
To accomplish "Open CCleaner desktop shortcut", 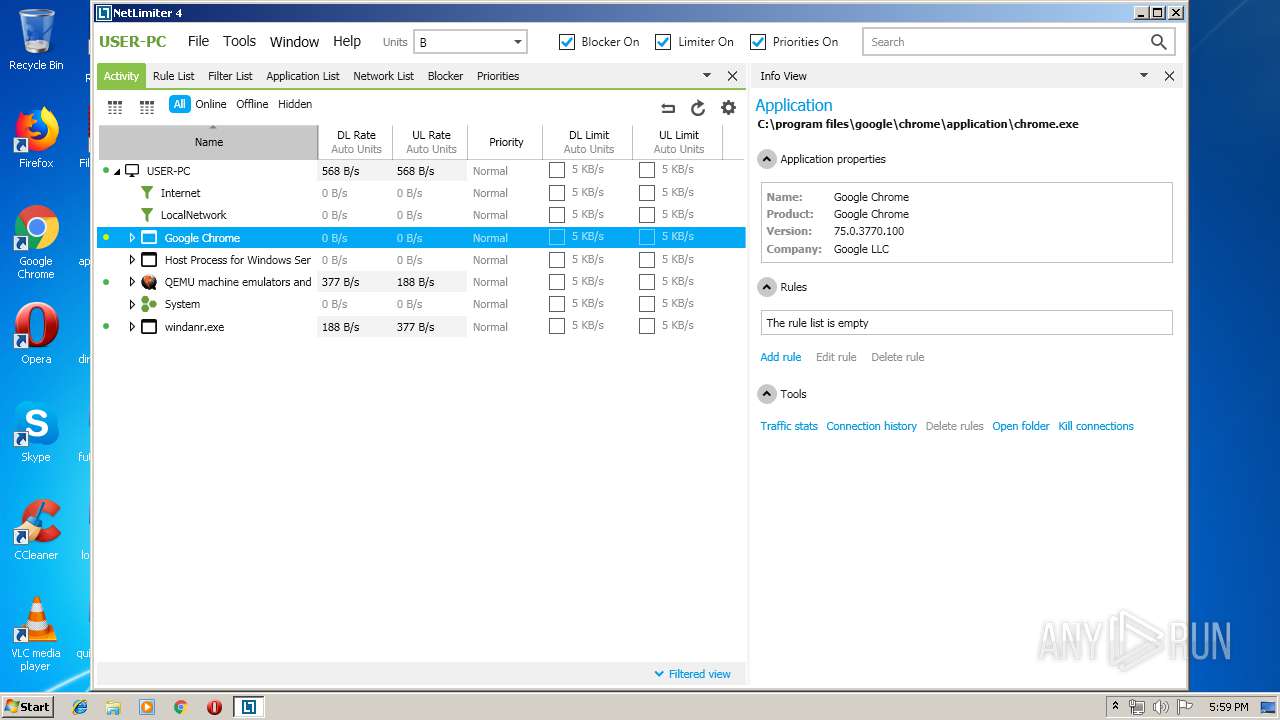I will 36,530.
